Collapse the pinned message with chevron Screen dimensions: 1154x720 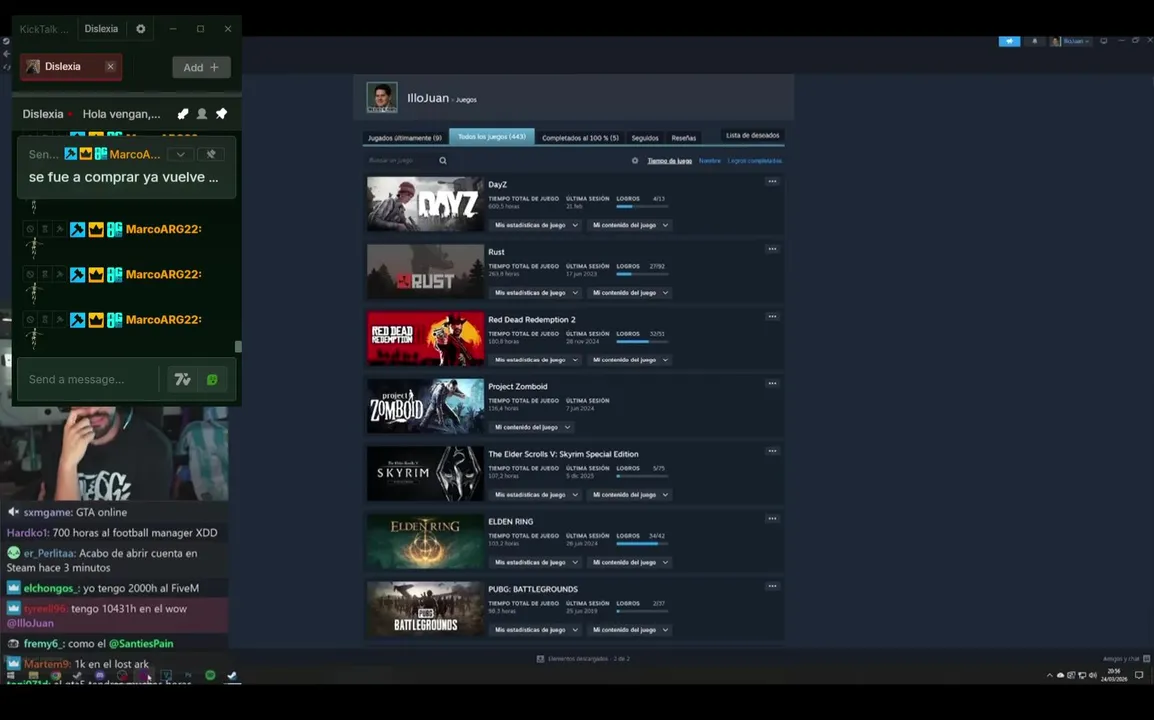pyautogui.click(x=180, y=154)
